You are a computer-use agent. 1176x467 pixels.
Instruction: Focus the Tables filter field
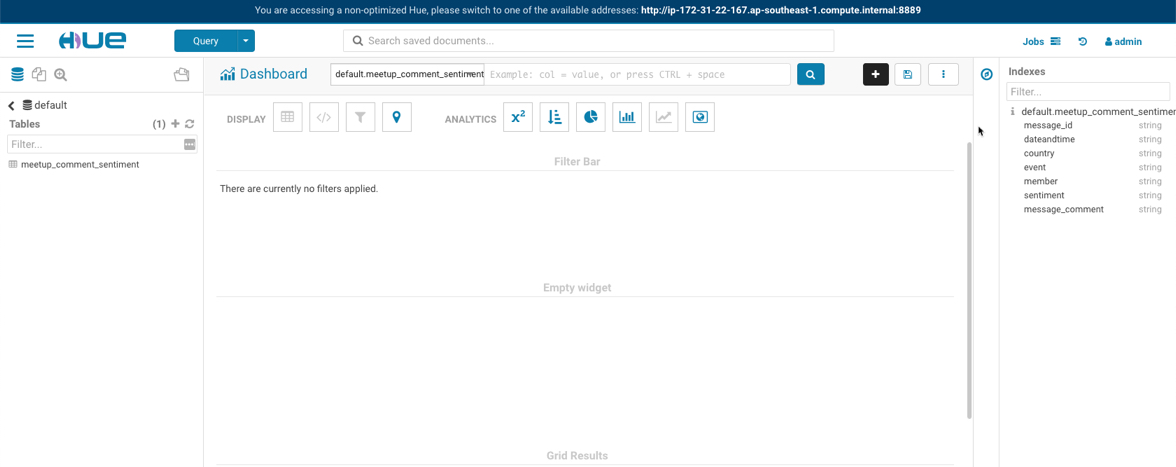(x=96, y=144)
